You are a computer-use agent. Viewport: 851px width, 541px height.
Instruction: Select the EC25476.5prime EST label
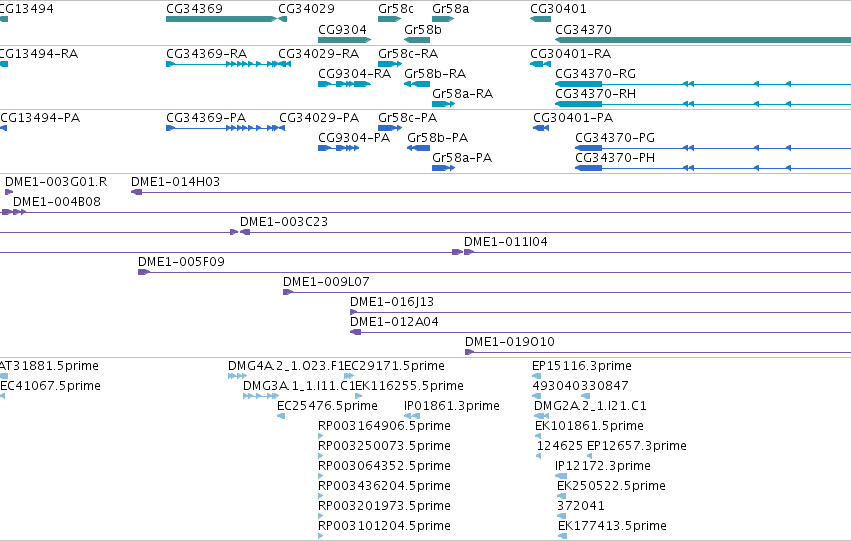click(x=327, y=406)
